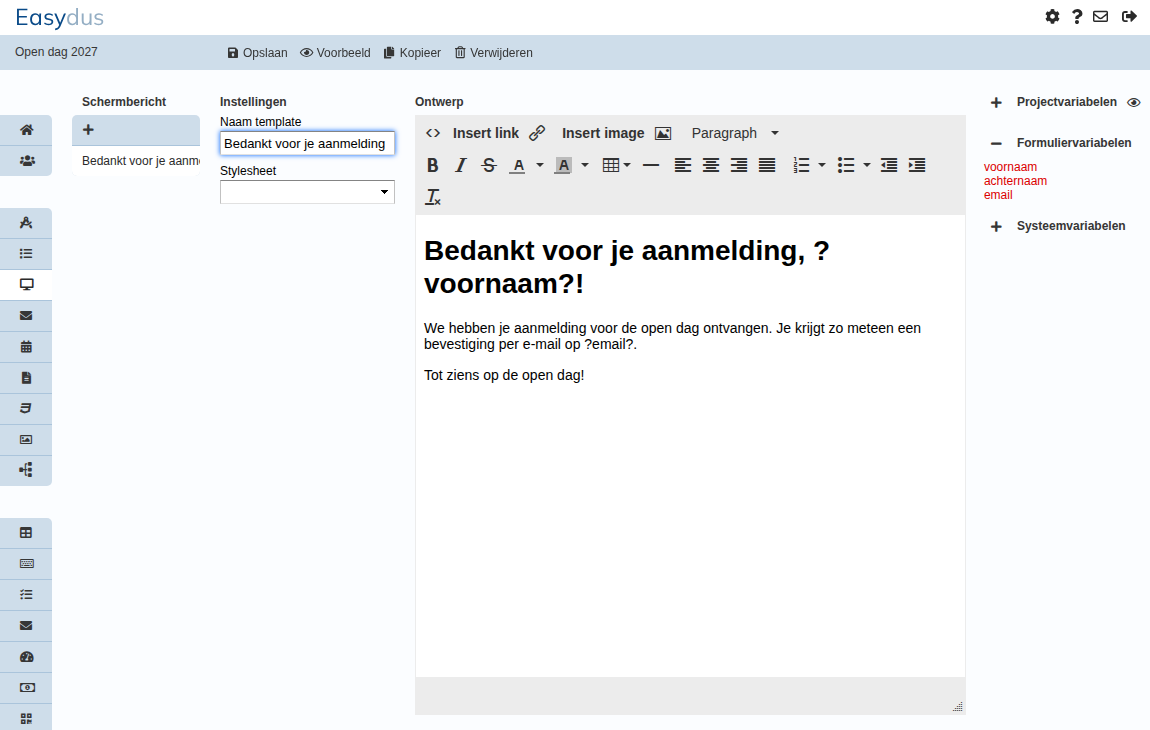Go to home in the sidebar

(x=26, y=130)
